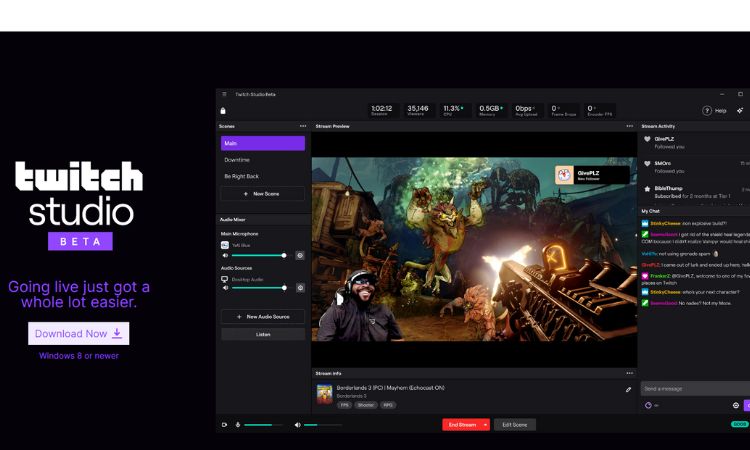Toggle the speaker icon in bottom bar

click(298, 425)
